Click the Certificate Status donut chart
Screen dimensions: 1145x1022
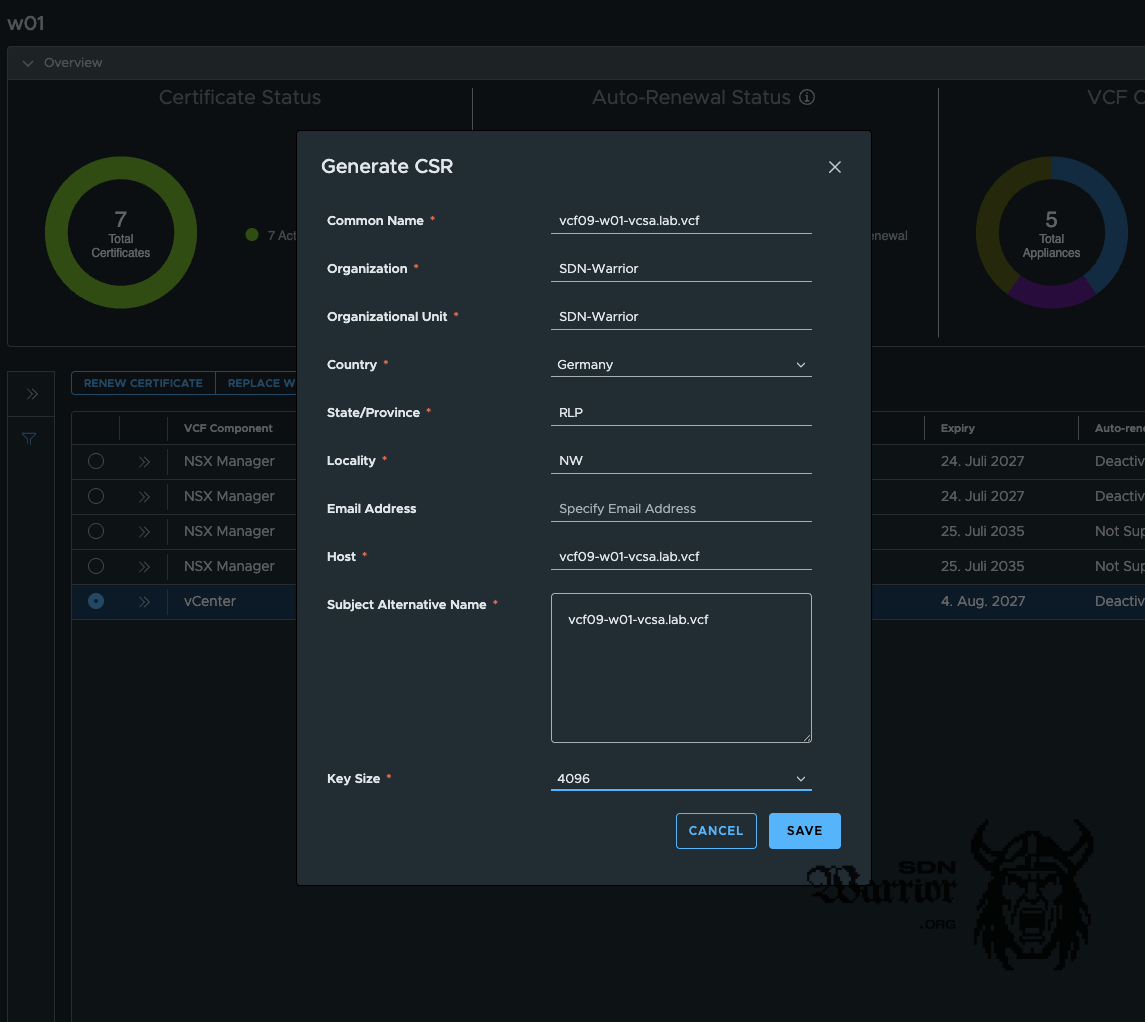[x=121, y=232]
